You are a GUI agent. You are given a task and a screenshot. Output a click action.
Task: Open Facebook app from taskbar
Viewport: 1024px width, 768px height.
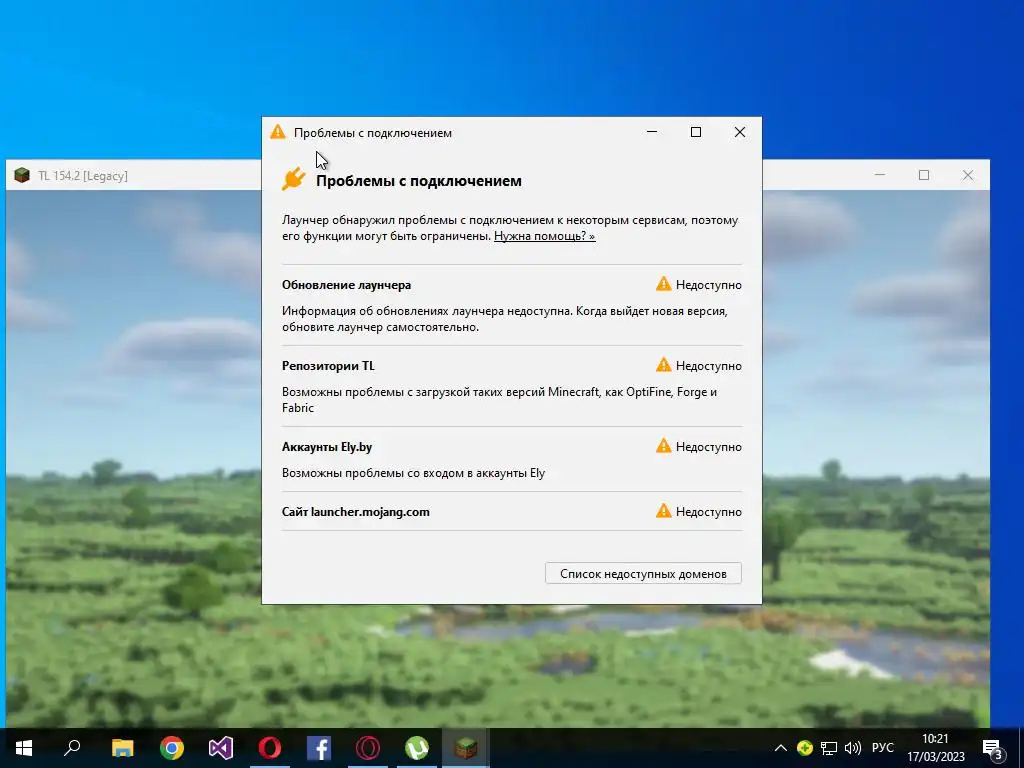point(319,748)
